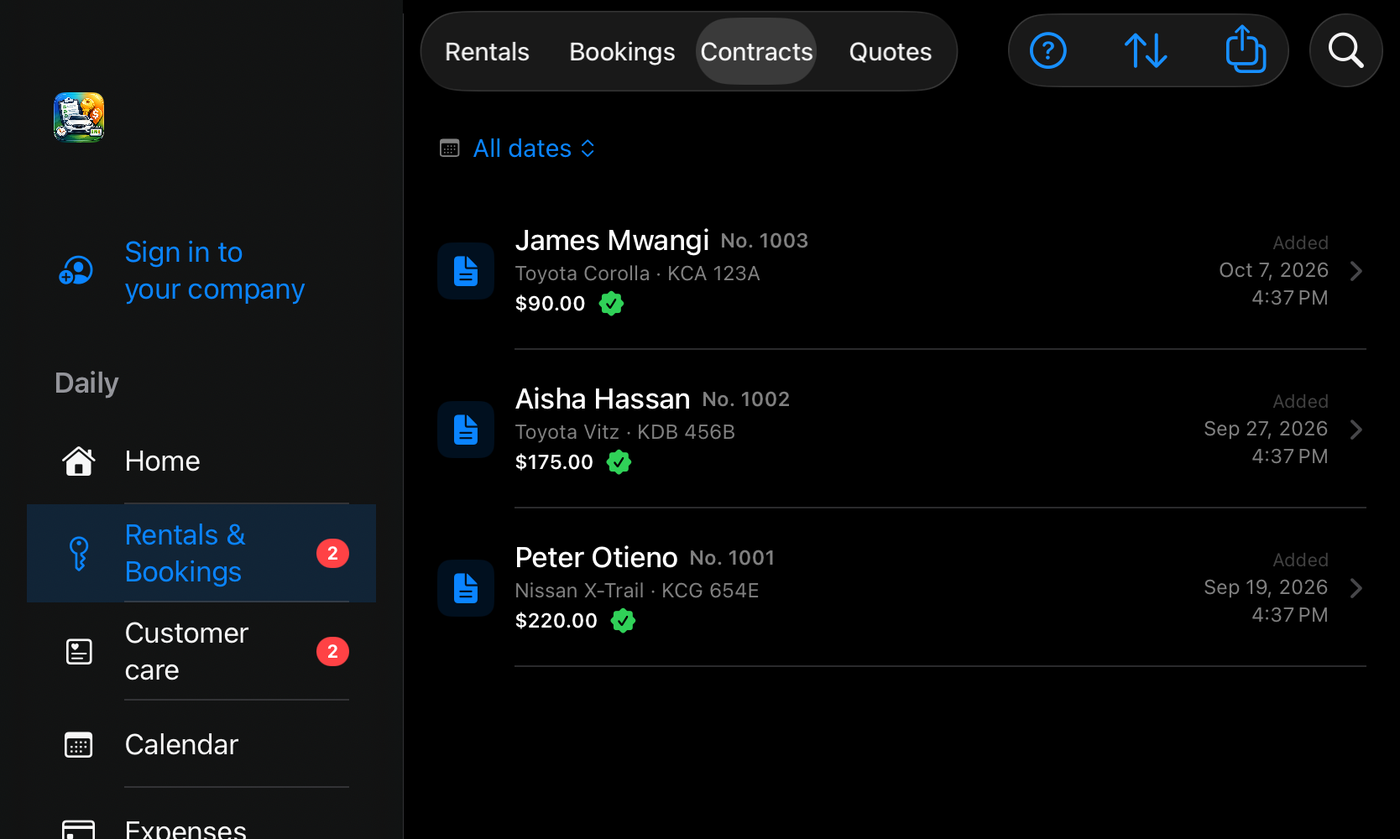Click the Expenses card icon
This screenshot has width=1400, height=839.
(x=78, y=830)
